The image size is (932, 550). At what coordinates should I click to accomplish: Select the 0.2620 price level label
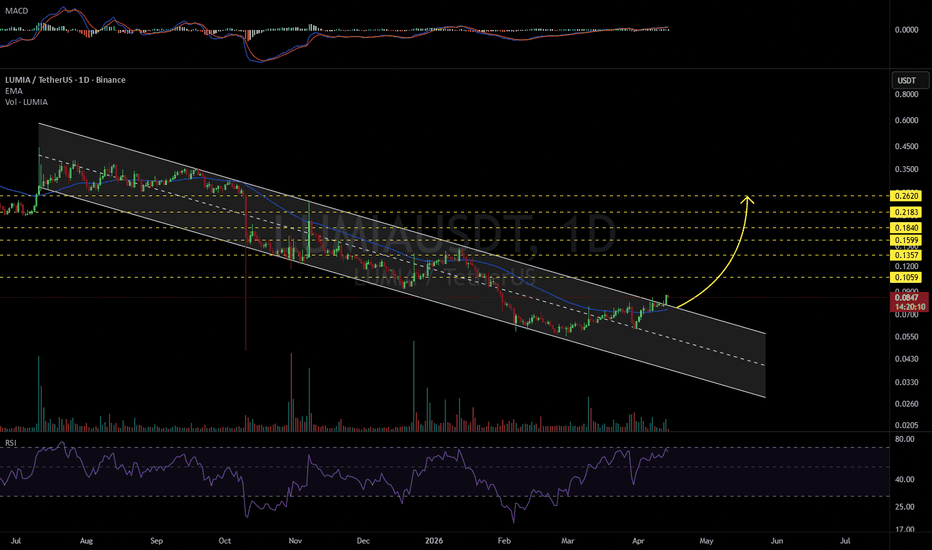point(906,196)
